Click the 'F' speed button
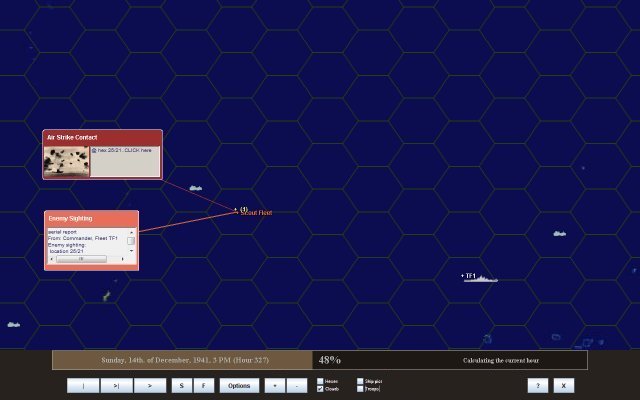 (x=203, y=385)
